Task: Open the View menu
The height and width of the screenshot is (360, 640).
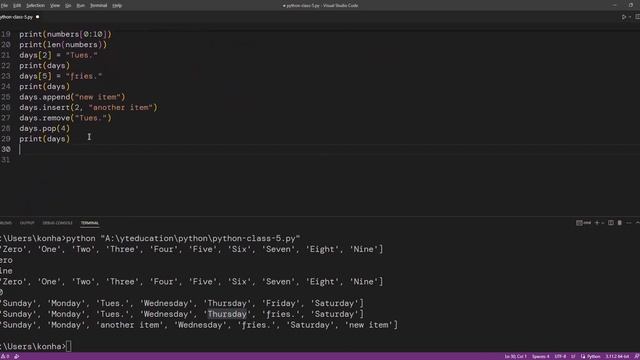Action: [55, 5]
